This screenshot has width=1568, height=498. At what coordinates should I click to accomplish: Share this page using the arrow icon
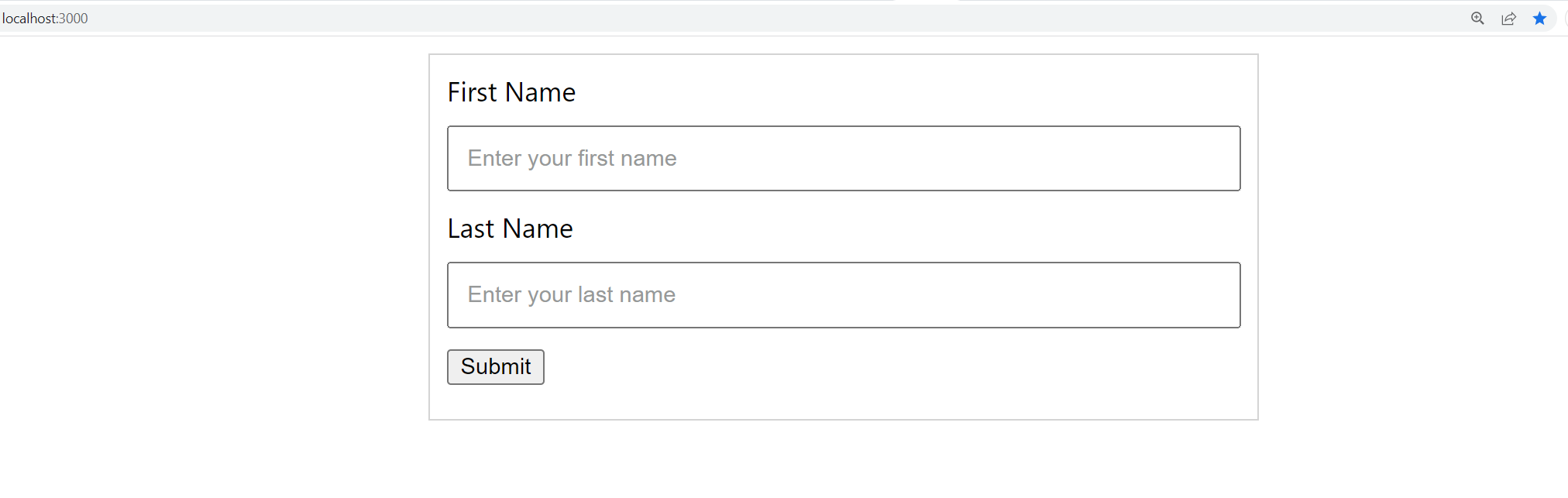click(1508, 19)
